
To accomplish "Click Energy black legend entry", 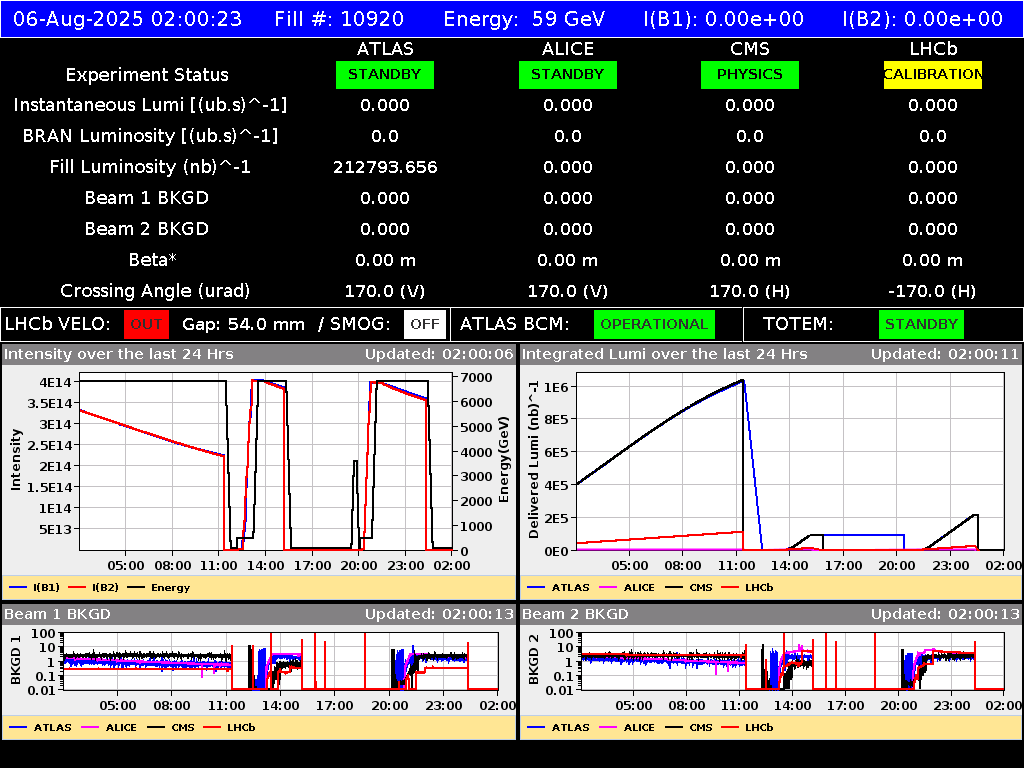I will pyautogui.click(x=158, y=587).
